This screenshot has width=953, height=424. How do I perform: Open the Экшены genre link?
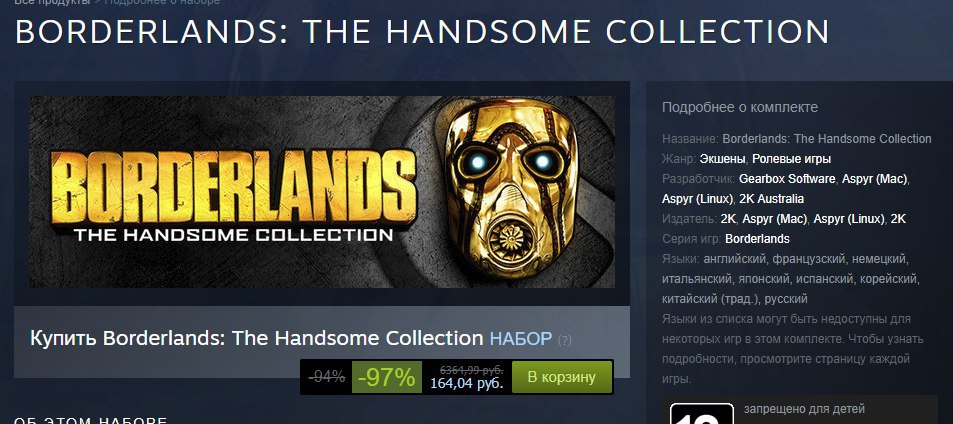coord(722,159)
